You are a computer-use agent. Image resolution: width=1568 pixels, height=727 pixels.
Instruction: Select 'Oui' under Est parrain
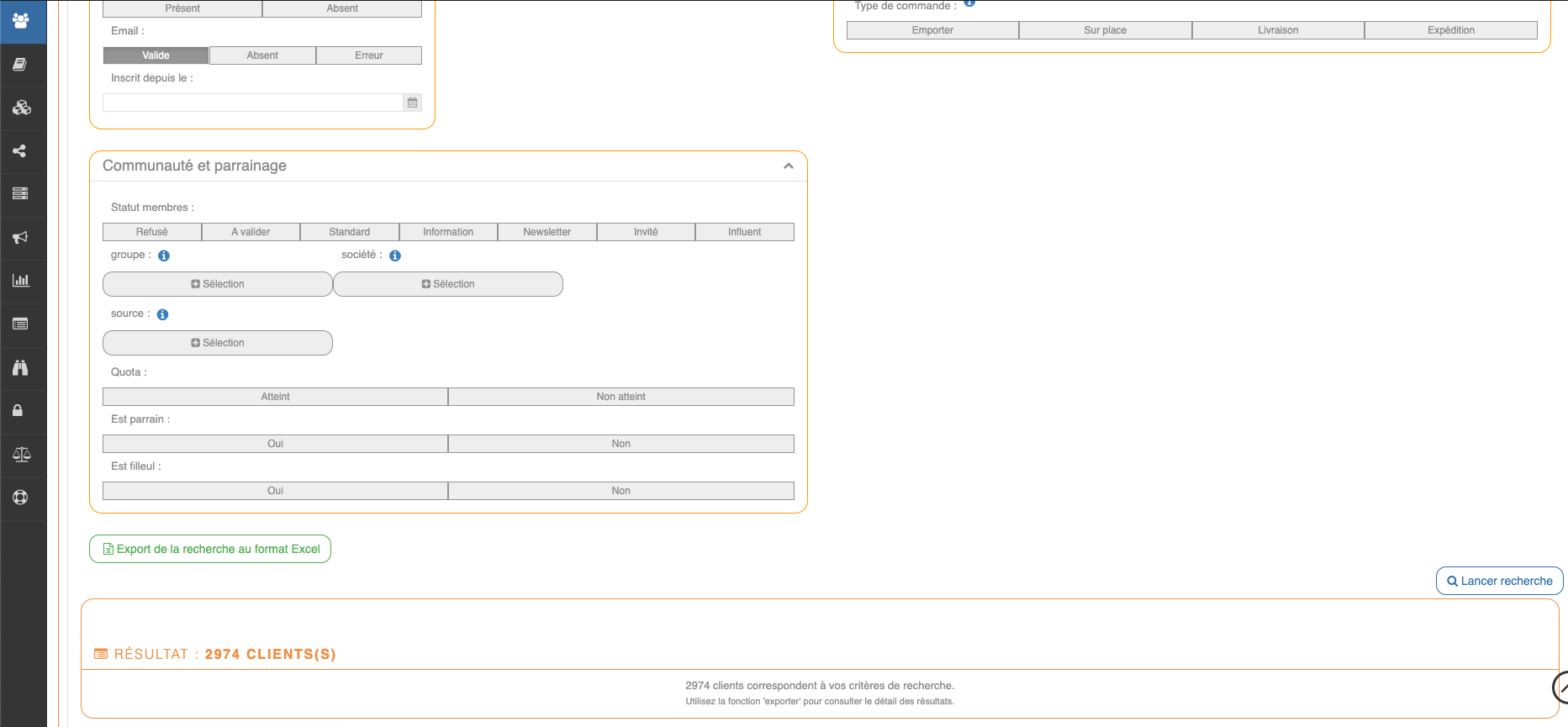click(x=275, y=444)
